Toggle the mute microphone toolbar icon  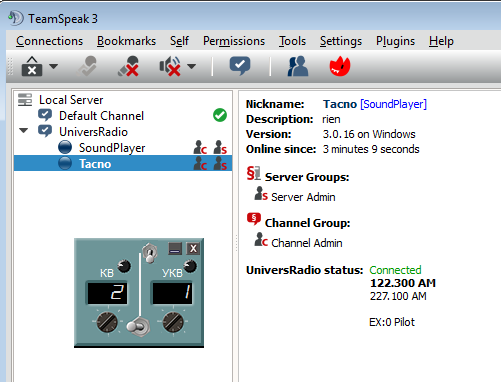tap(128, 66)
